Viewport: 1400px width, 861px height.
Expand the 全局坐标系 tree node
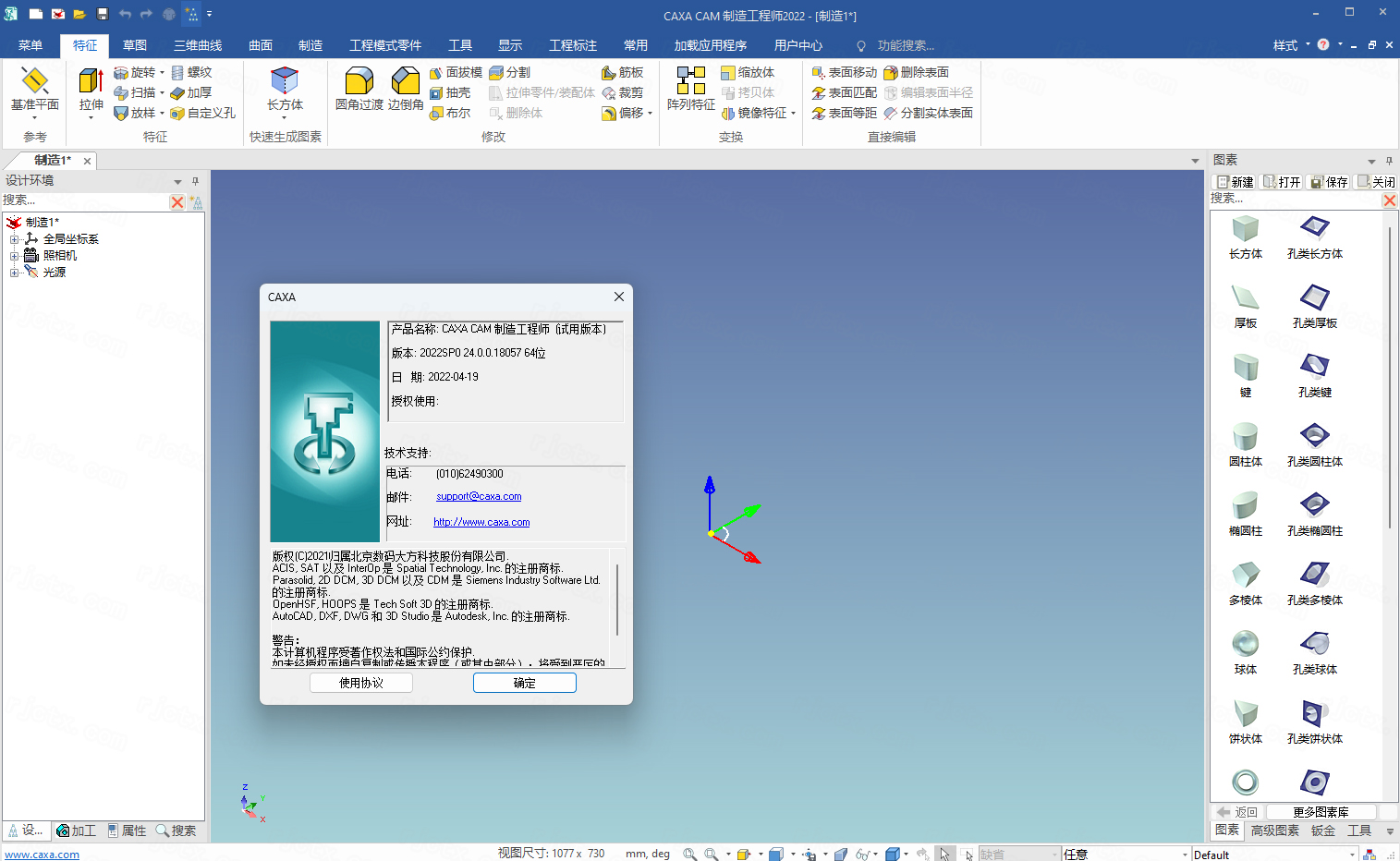(14, 238)
